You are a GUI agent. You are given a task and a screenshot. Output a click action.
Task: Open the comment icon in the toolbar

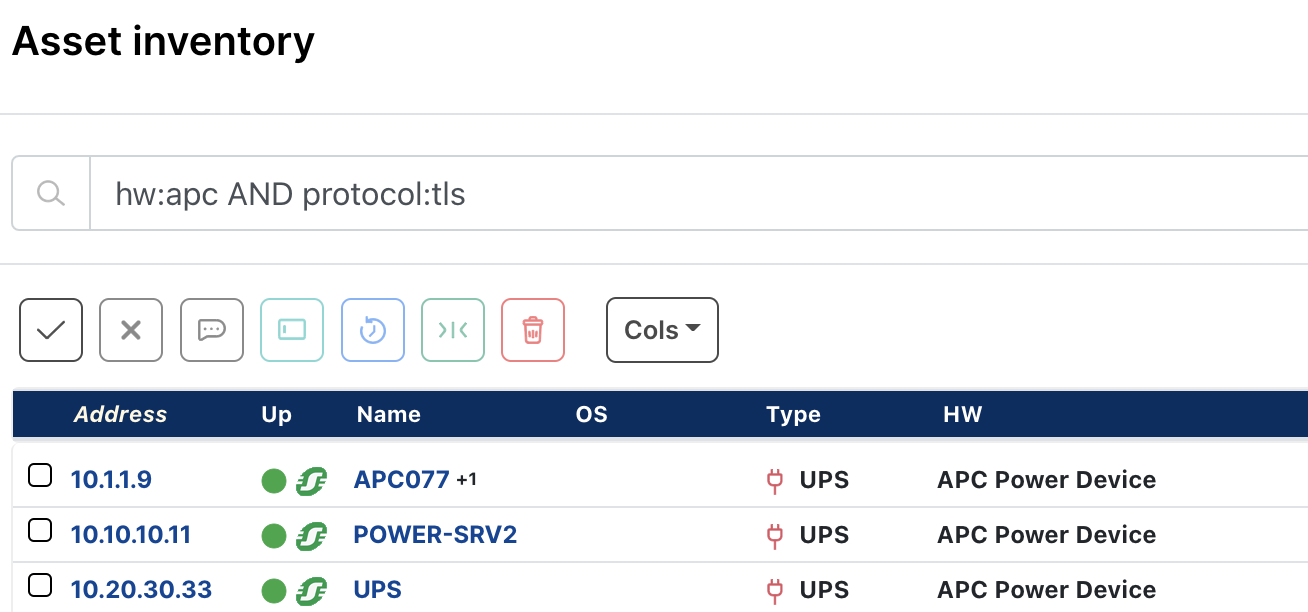[211, 330]
